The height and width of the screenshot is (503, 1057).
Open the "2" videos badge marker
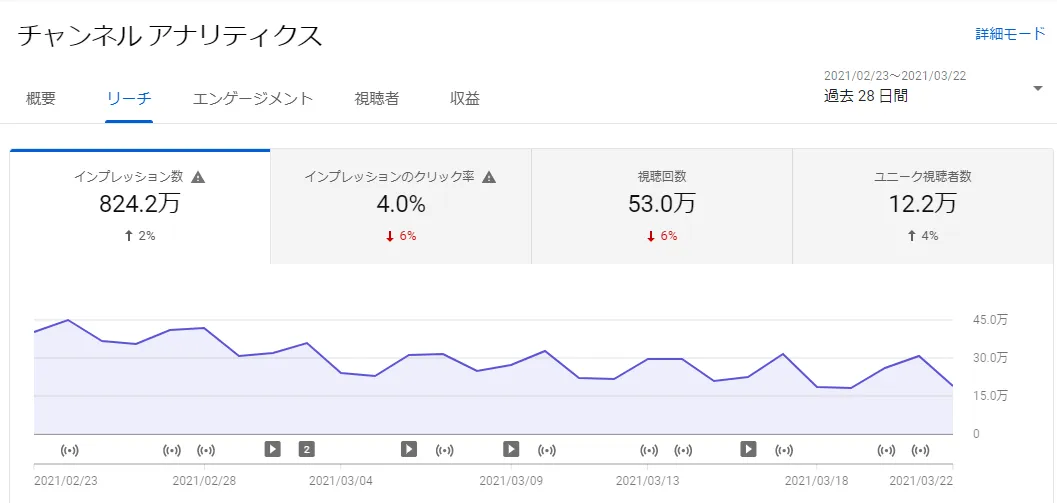point(307,449)
